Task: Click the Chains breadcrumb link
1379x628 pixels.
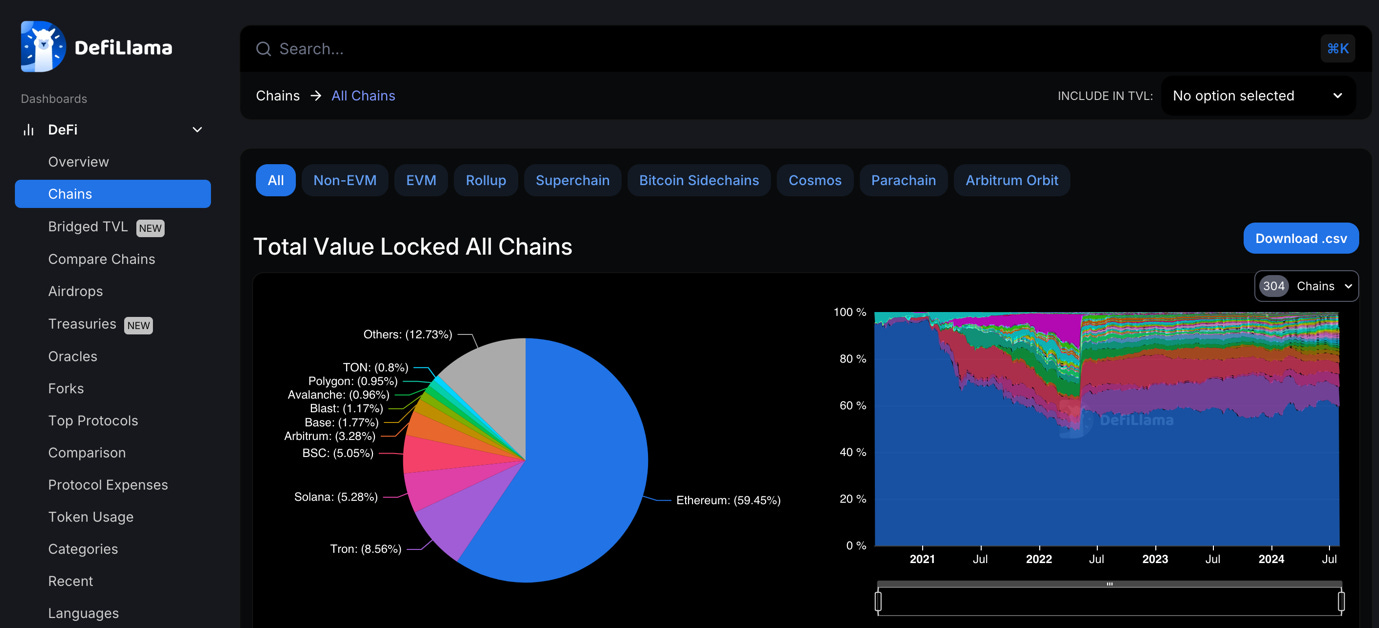Action: coord(278,96)
